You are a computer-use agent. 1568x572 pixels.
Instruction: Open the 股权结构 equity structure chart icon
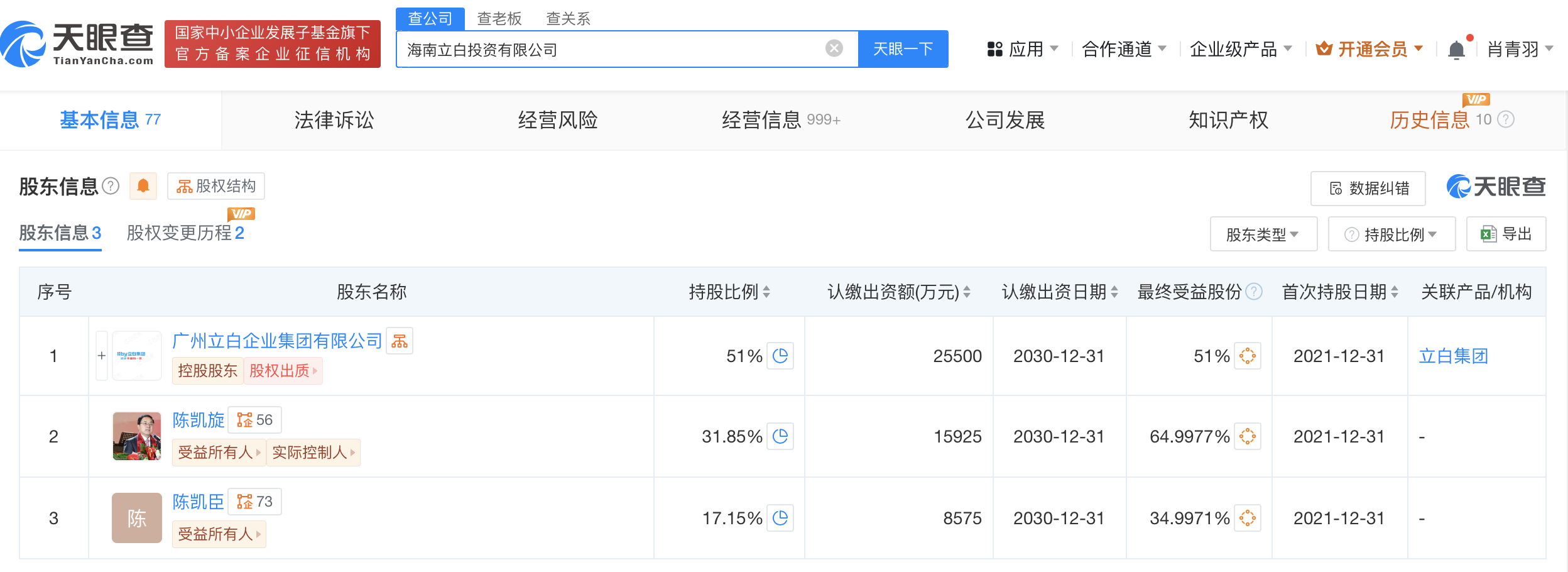click(185, 187)
